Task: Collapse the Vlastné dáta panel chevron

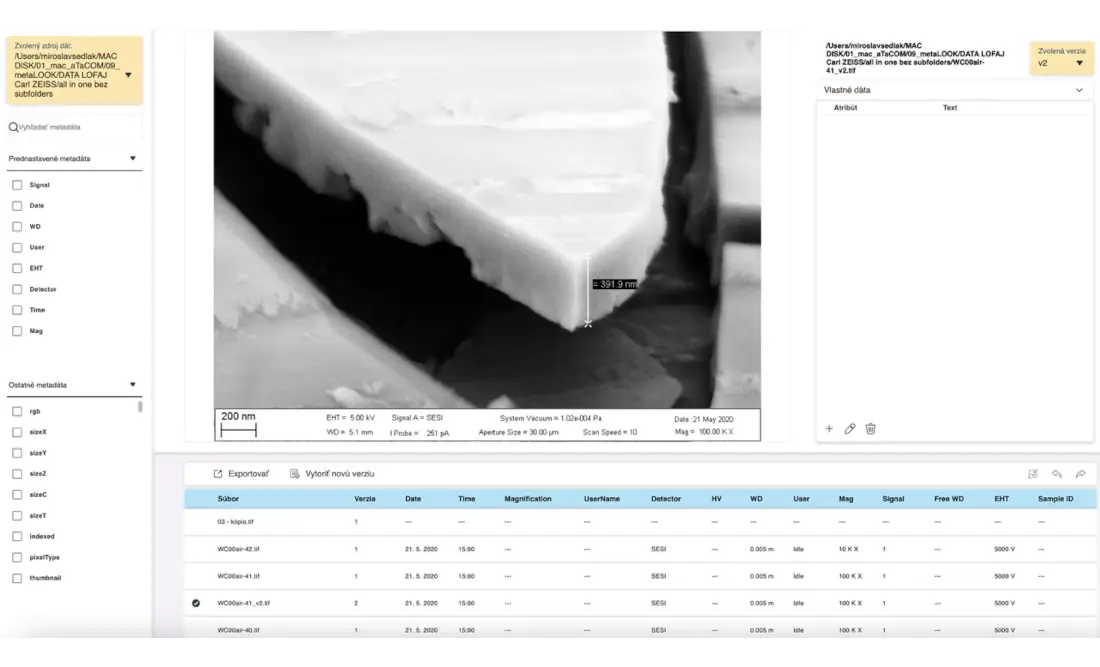Action: pyautogui.click(x=1079, y=90)
